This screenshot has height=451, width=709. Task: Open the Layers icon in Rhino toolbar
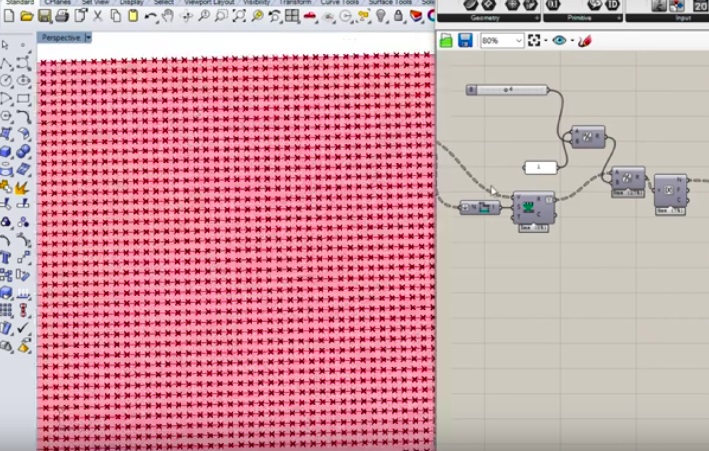(416, 16)
